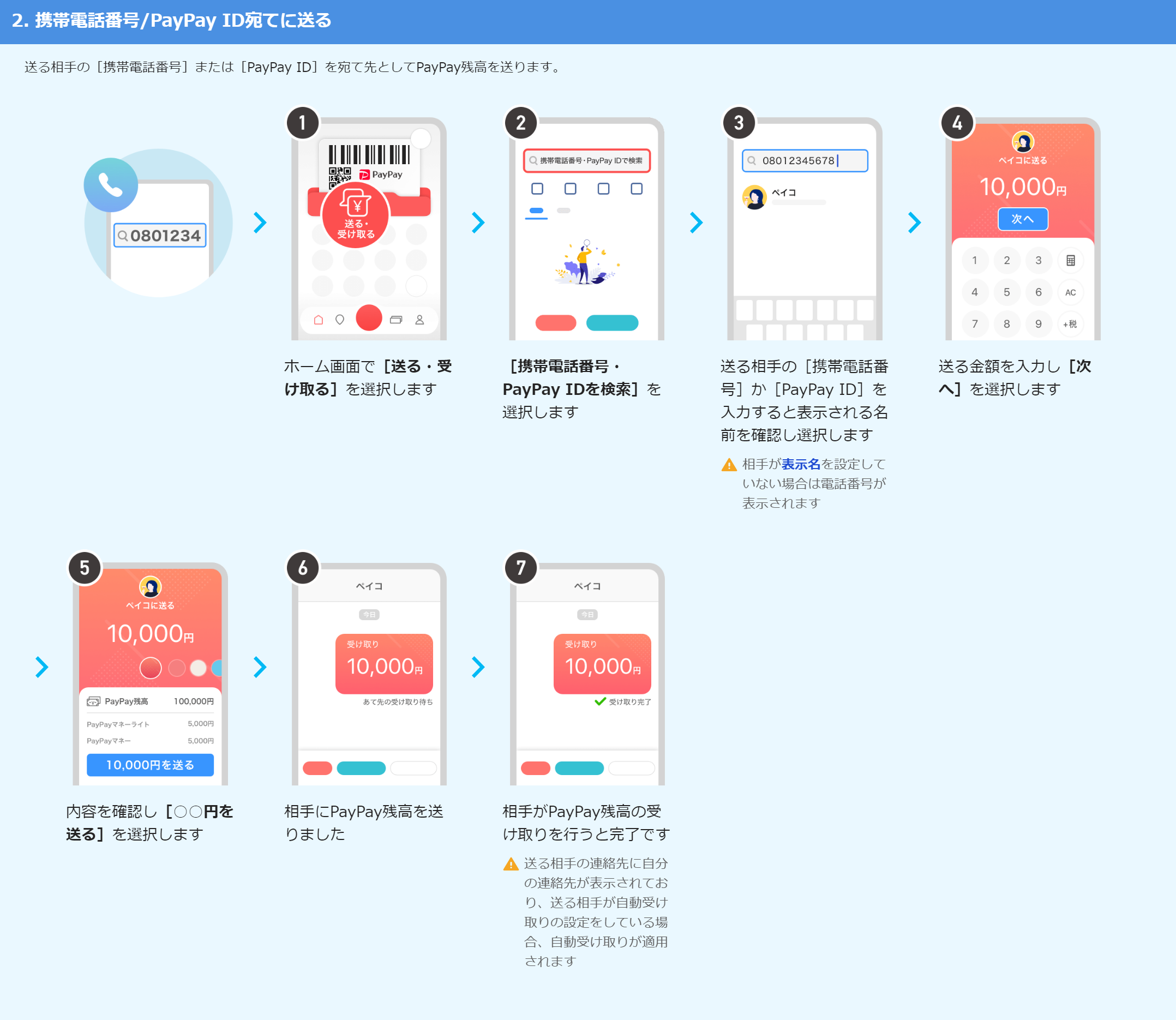The width and height of the screenshot is (1176, 1020).
Task: Tap the account person icon in the bottom bar
Action: point(419,319)
